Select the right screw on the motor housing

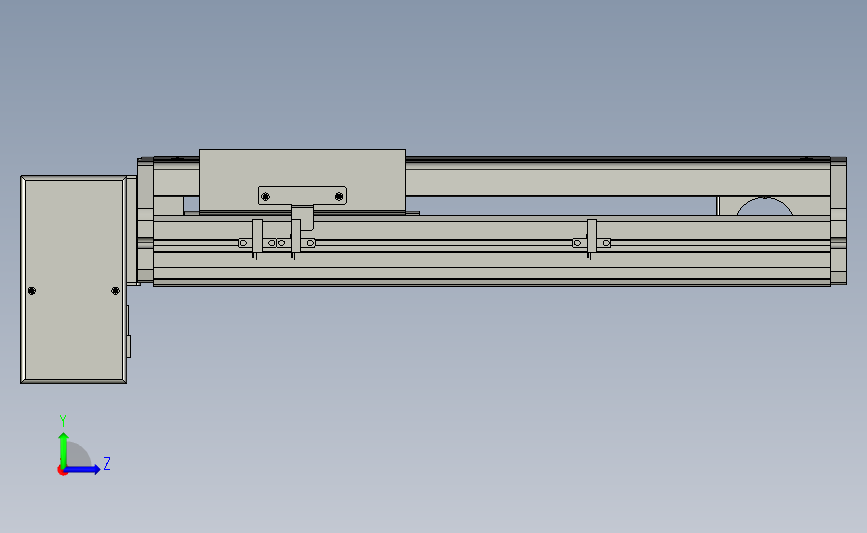[115, 291]
